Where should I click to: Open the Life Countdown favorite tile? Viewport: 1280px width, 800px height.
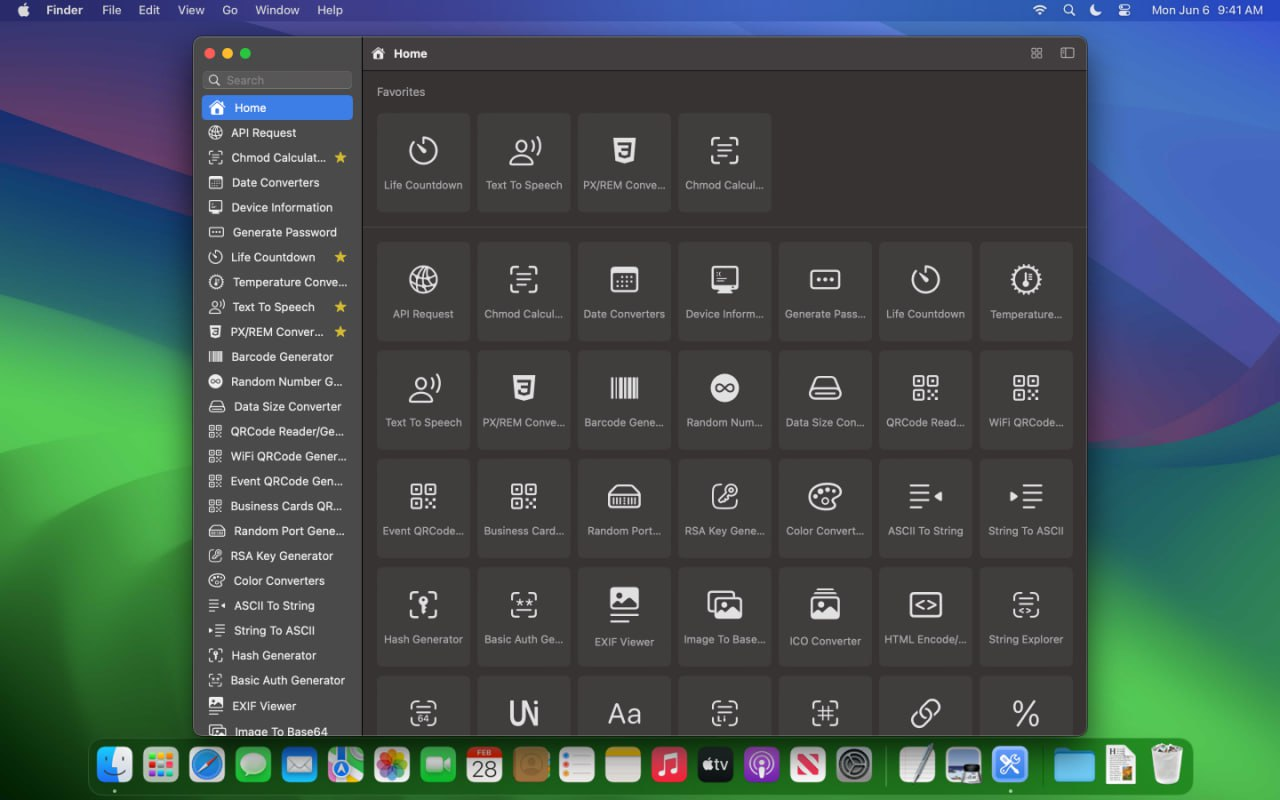423,162
